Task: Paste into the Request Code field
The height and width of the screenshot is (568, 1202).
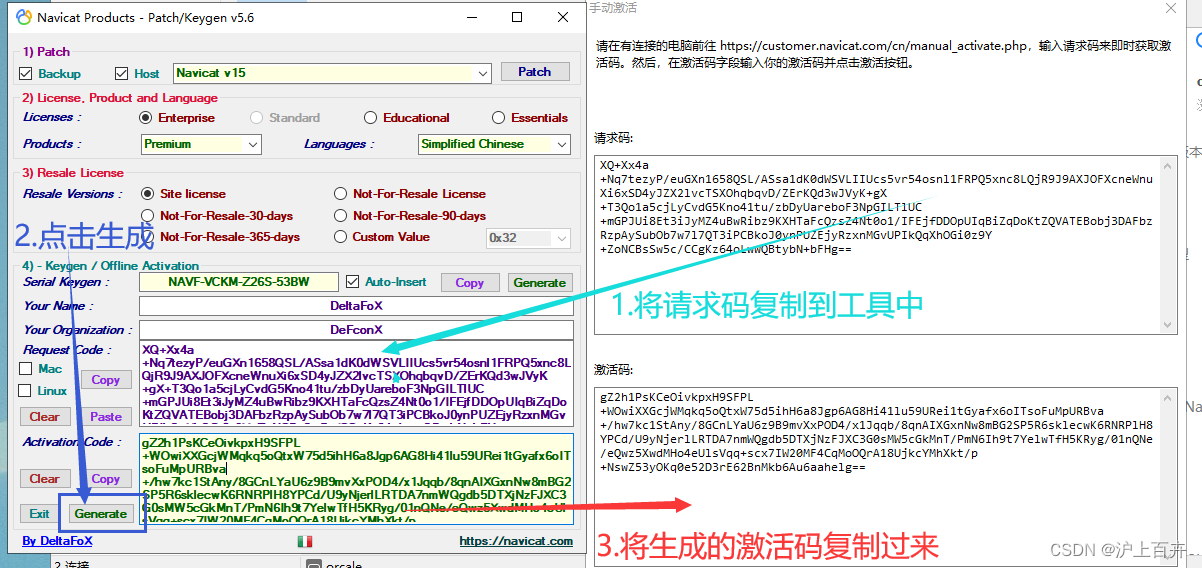Action: click(106, 417)
